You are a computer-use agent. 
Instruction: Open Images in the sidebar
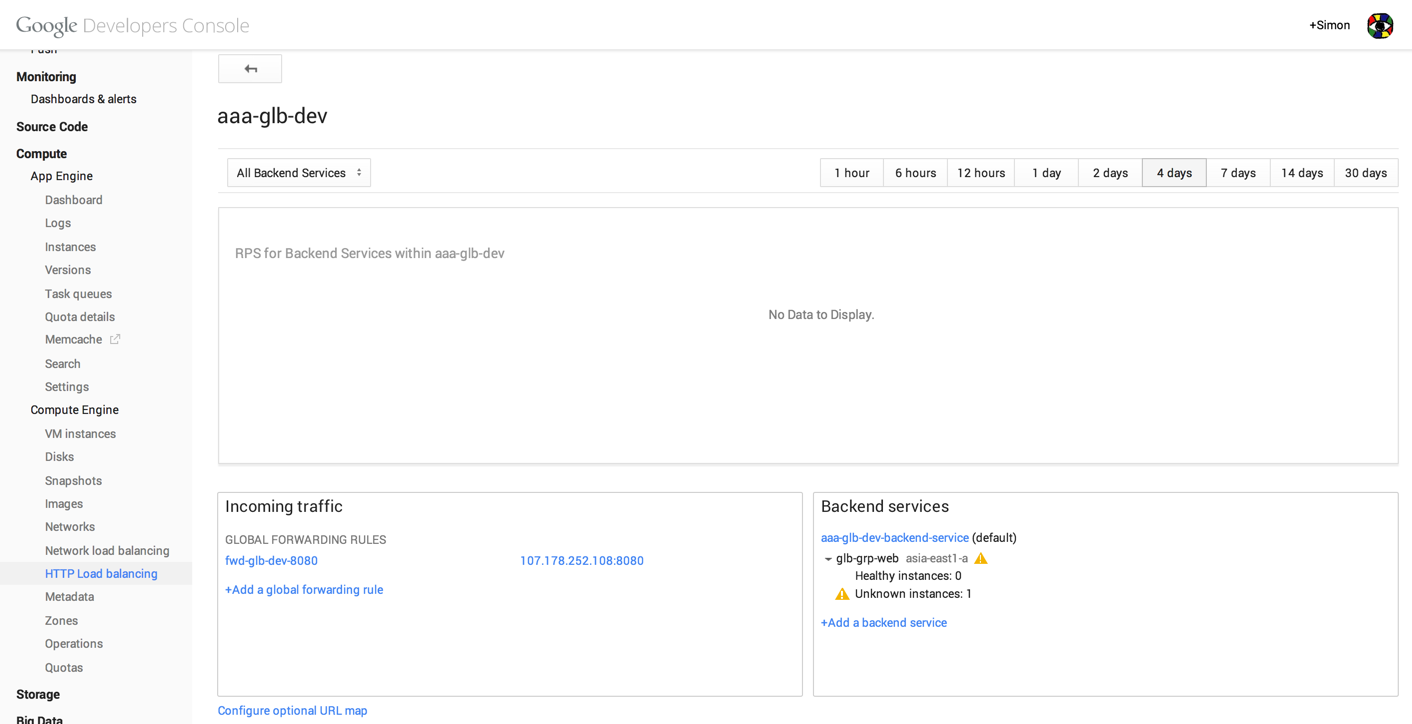pos(64,504)
